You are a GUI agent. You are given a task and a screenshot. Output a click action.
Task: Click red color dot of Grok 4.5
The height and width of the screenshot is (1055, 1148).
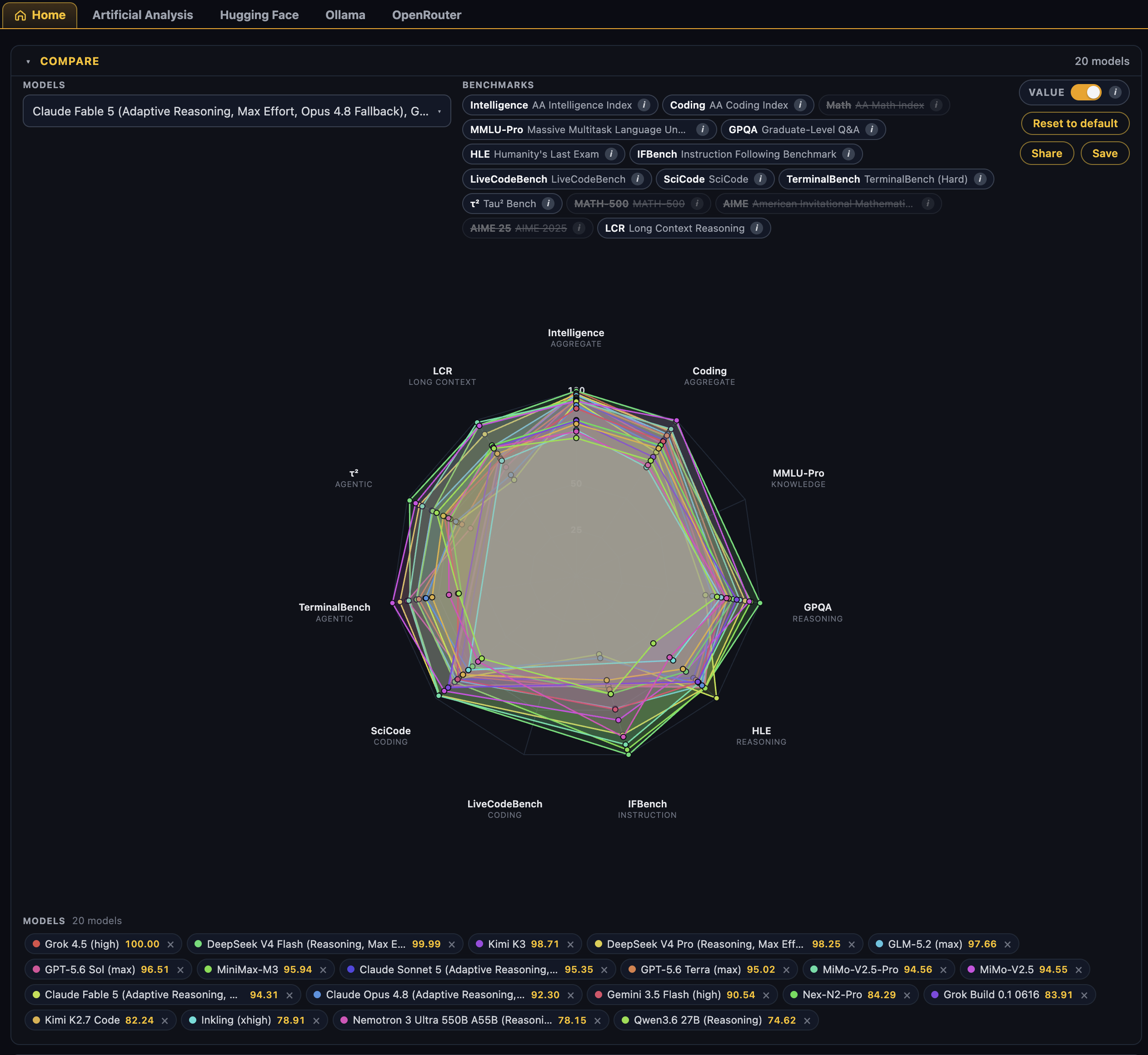(x=36, y=944)
